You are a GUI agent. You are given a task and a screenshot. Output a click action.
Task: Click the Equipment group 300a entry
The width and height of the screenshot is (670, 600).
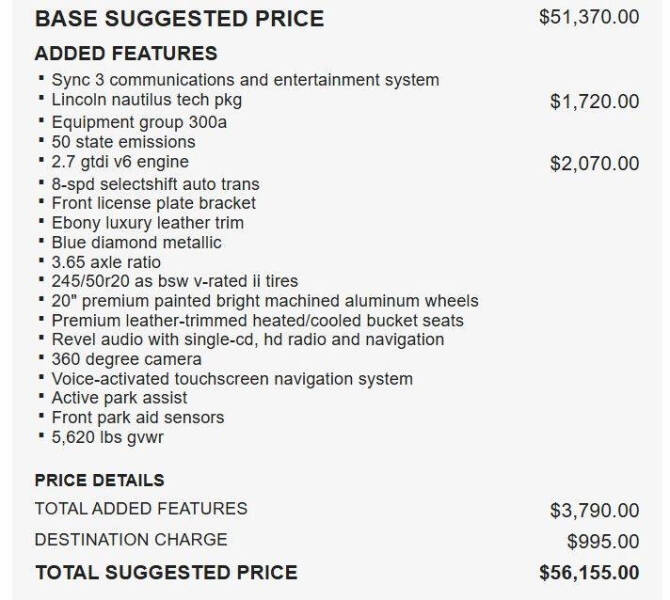tap(139, 123)
